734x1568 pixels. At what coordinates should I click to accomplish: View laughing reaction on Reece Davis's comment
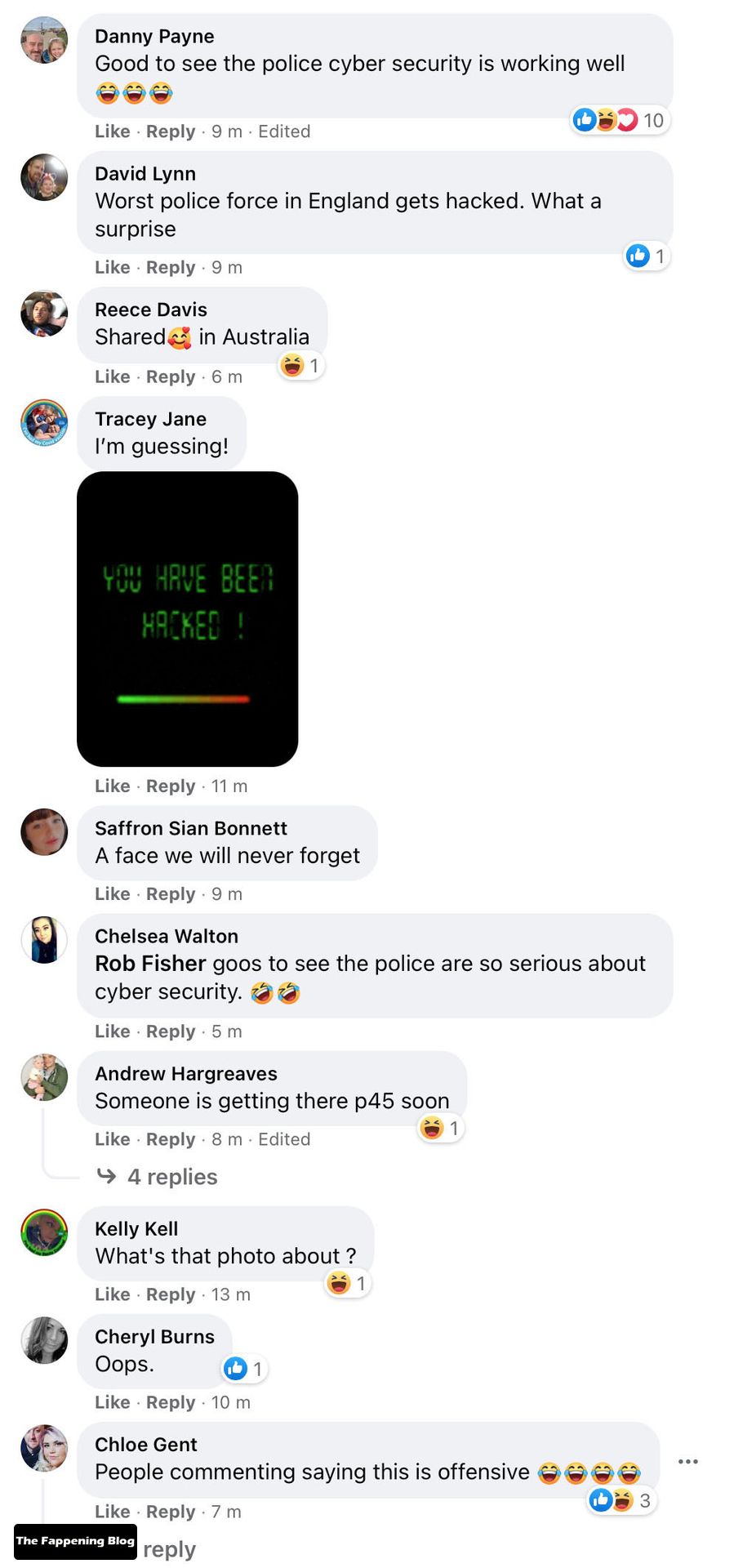(301, 365)
